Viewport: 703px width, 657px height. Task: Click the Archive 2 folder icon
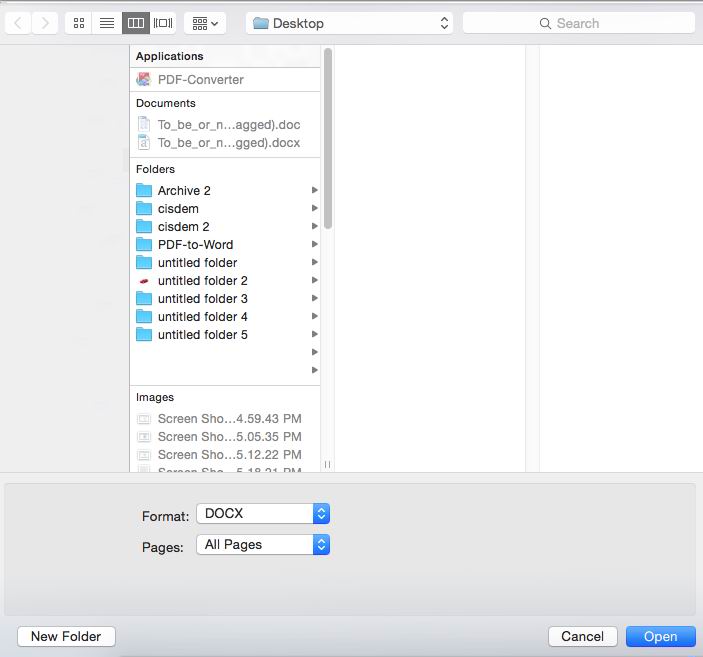(144, 190)
